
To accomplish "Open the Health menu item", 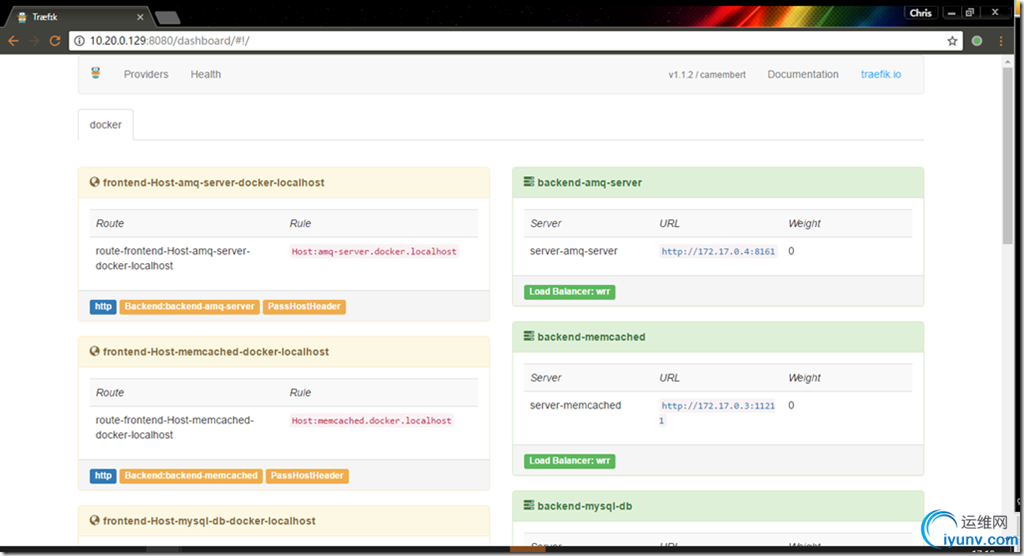I will (x=206, y=74).
